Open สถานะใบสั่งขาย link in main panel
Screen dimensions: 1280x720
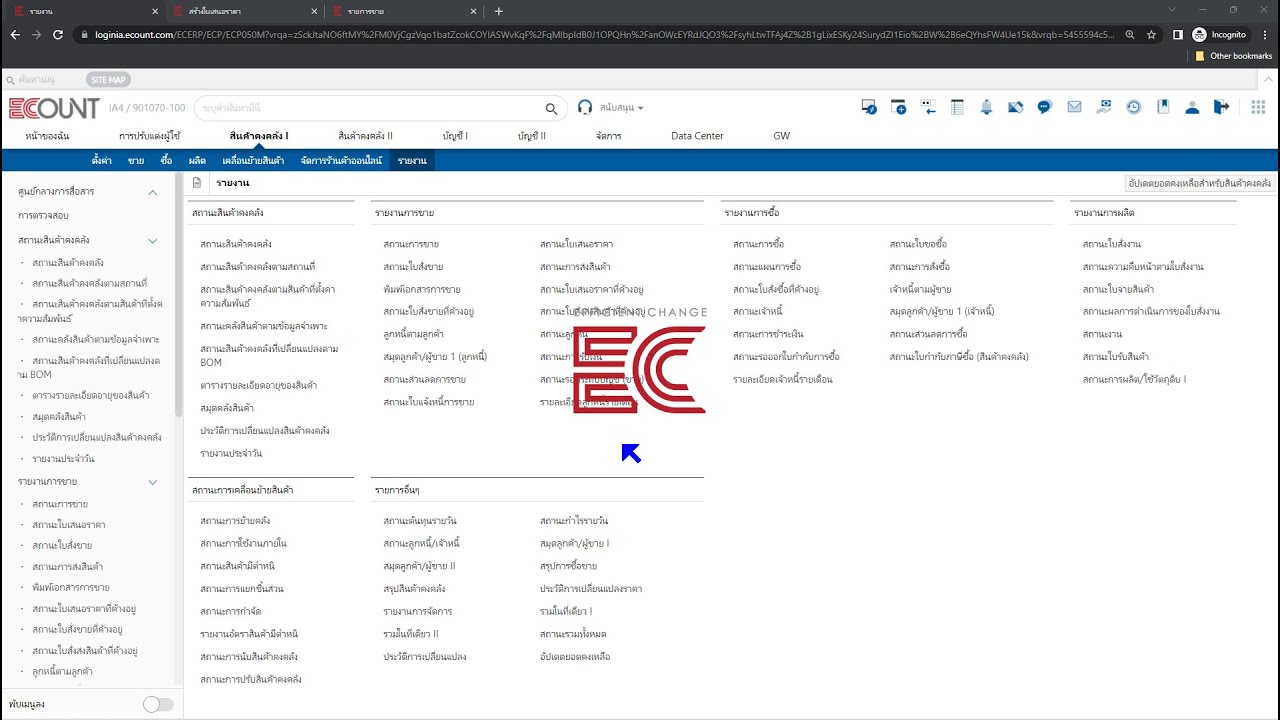413,267
